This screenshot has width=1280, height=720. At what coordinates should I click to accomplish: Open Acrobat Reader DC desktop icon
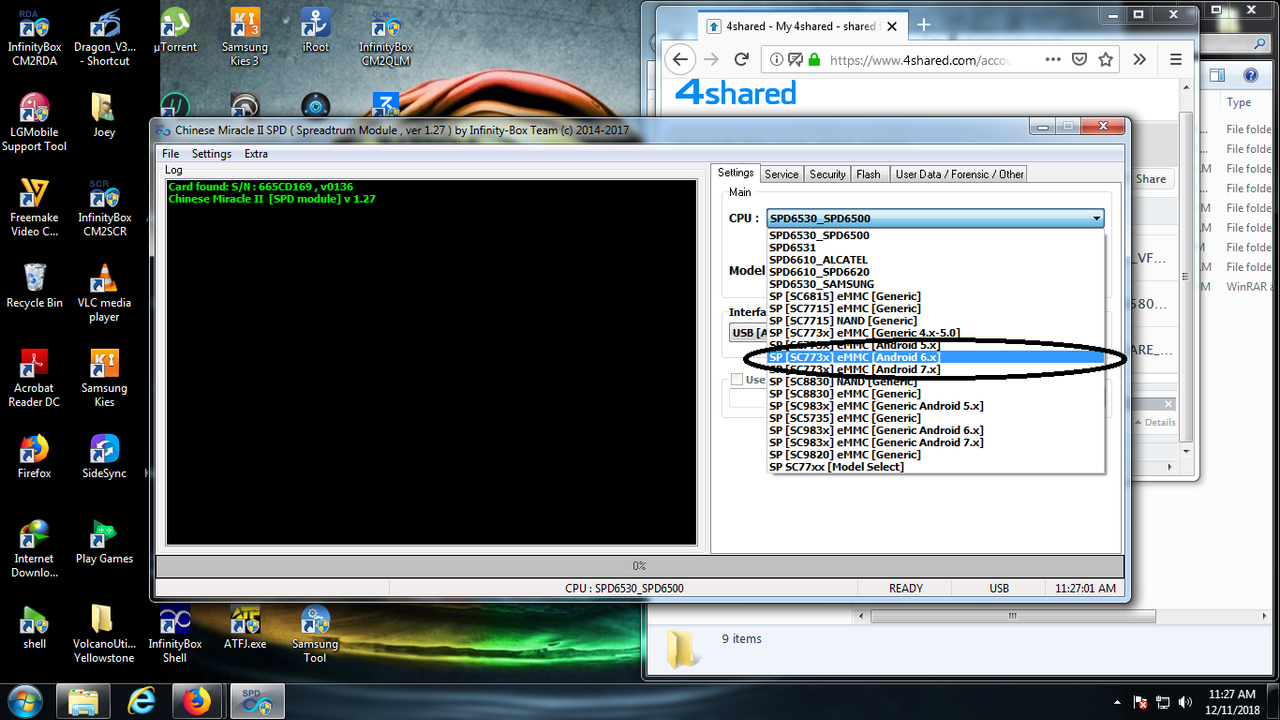pos(36,378)
